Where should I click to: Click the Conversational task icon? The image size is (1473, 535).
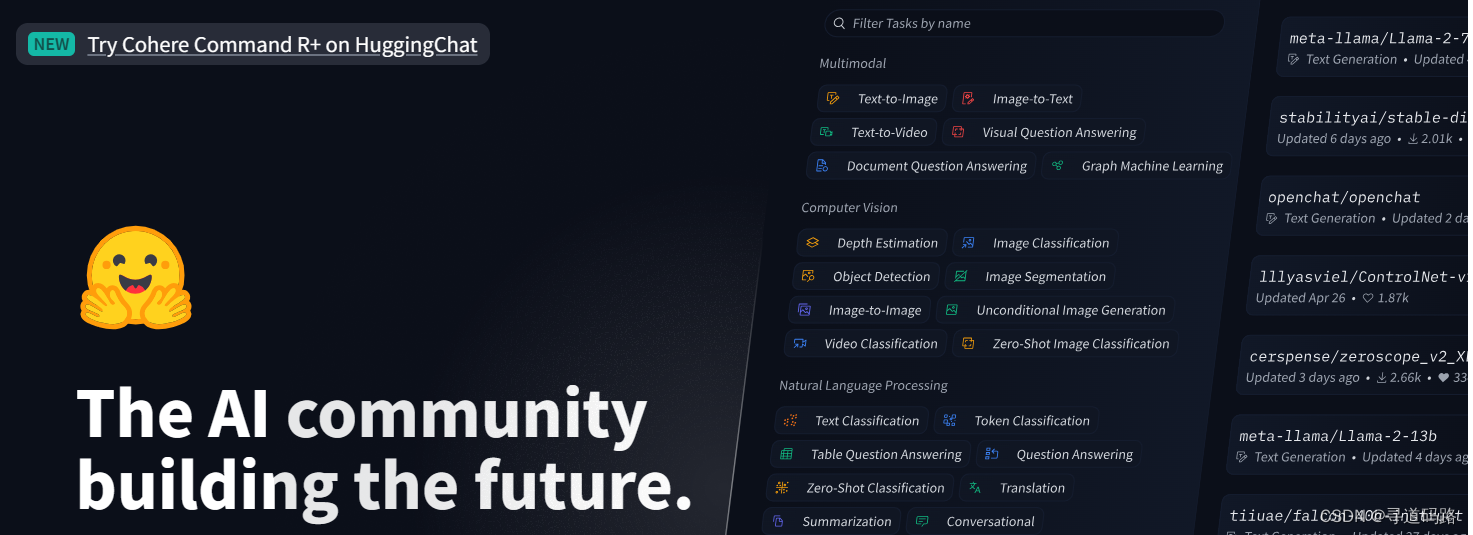[x=922, y=521]
